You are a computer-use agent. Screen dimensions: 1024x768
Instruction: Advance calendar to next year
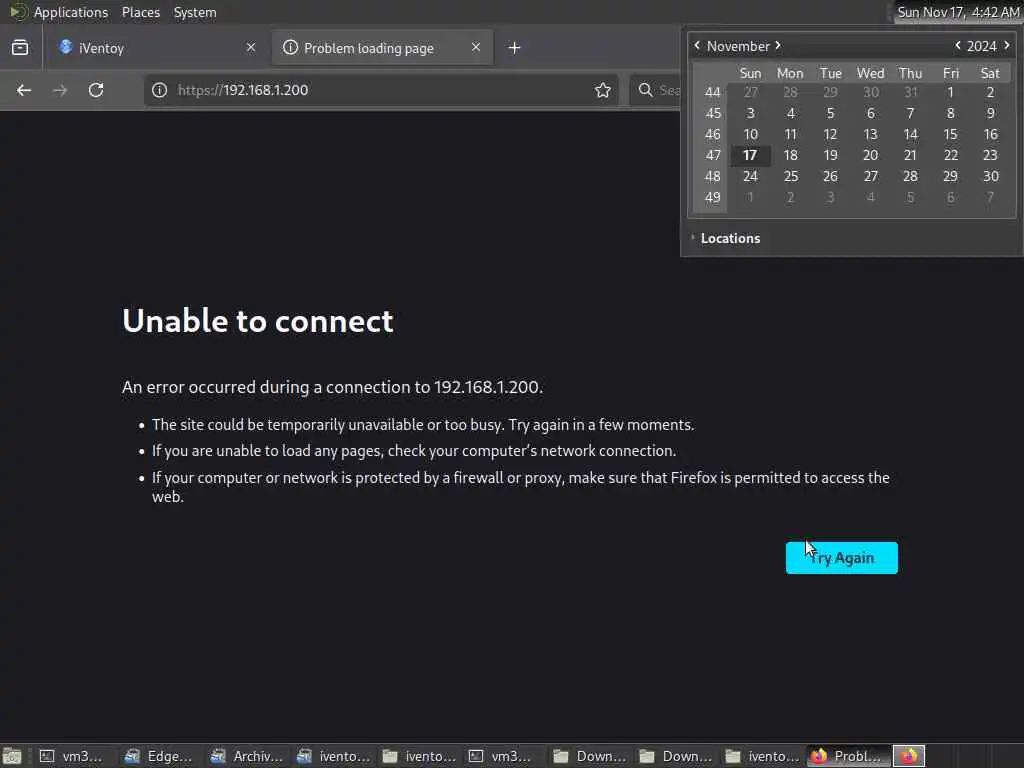coord(1007,45)
